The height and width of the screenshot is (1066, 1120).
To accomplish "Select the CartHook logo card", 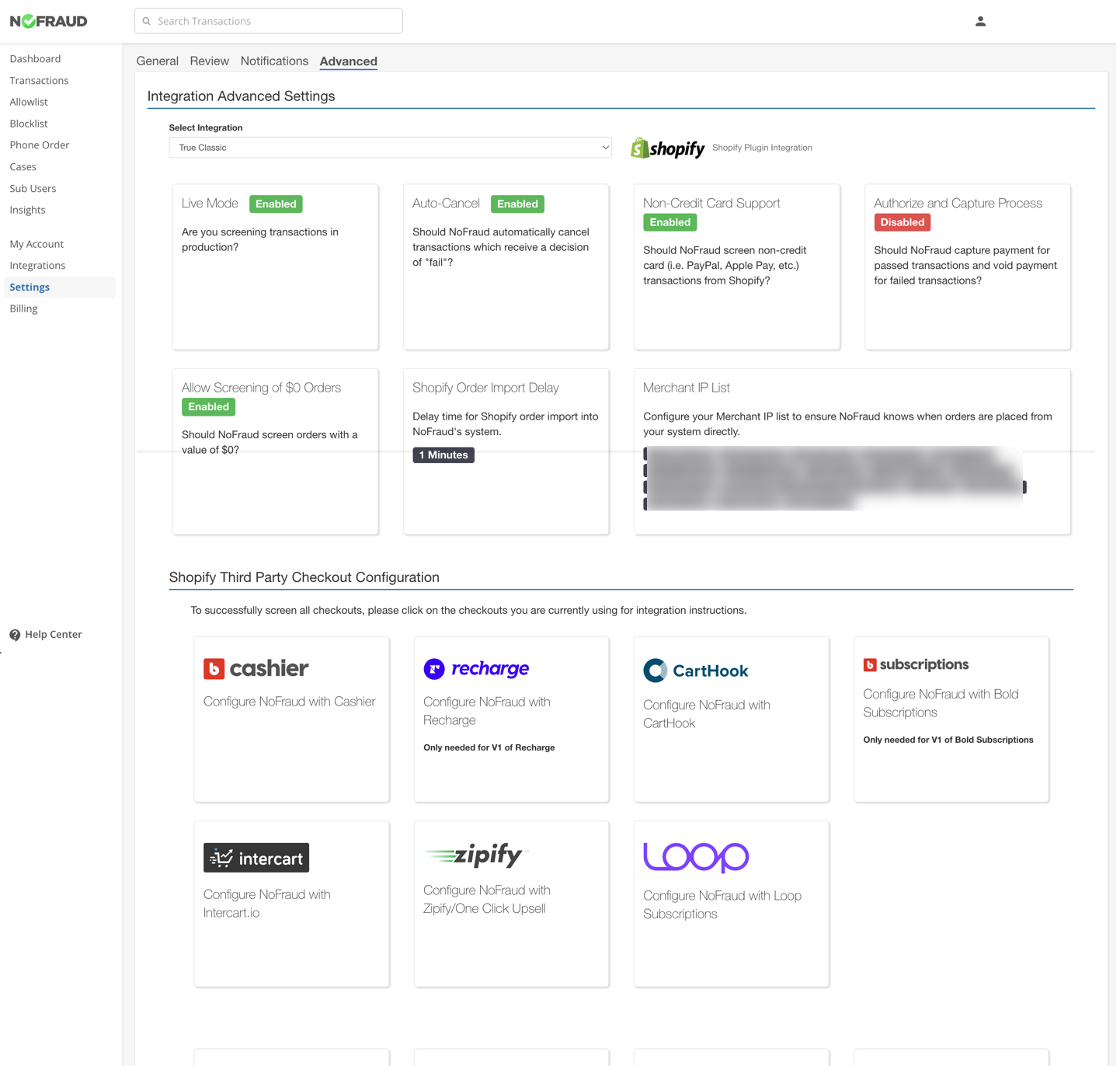I will coord(695,671).
